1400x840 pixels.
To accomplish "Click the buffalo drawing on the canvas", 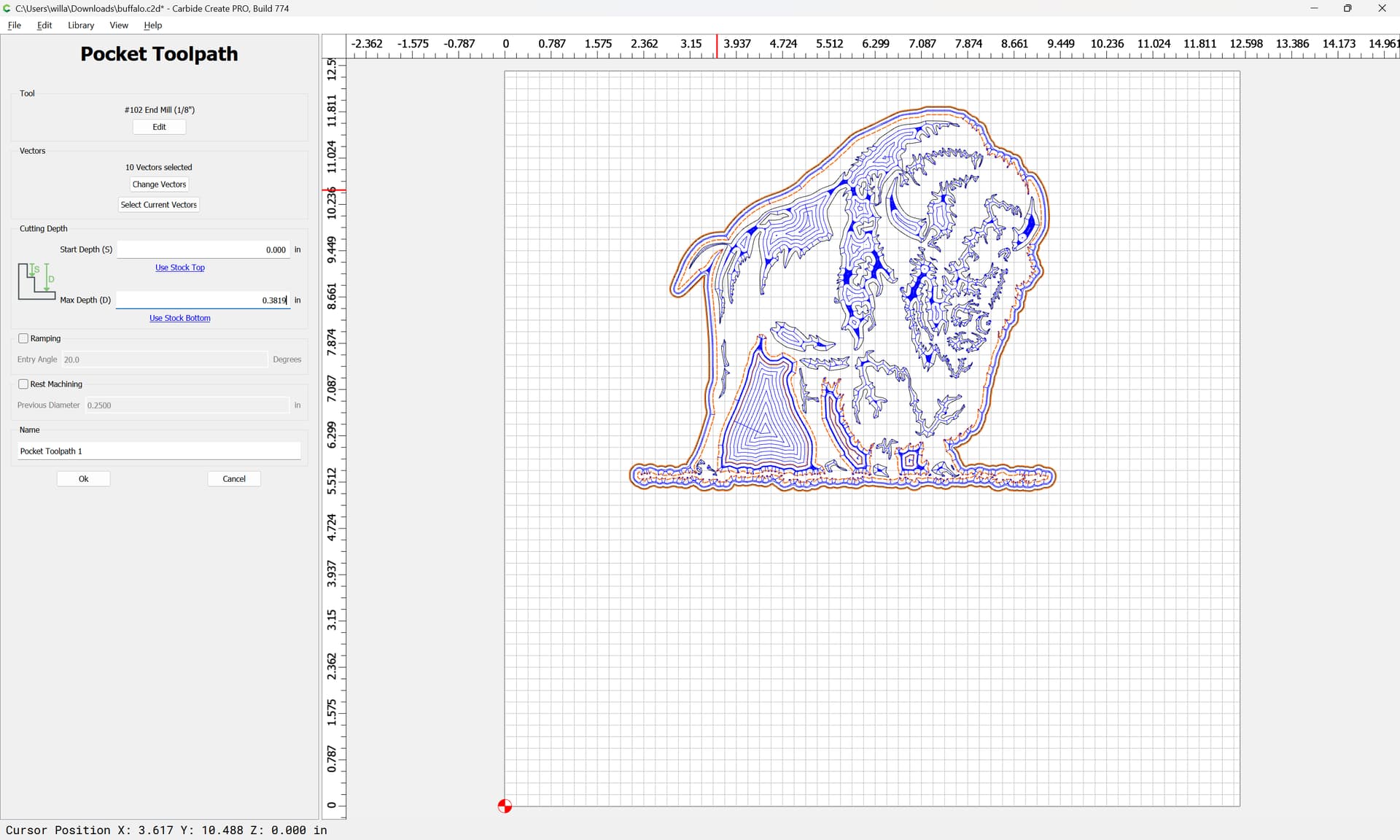I will [842, 299].
